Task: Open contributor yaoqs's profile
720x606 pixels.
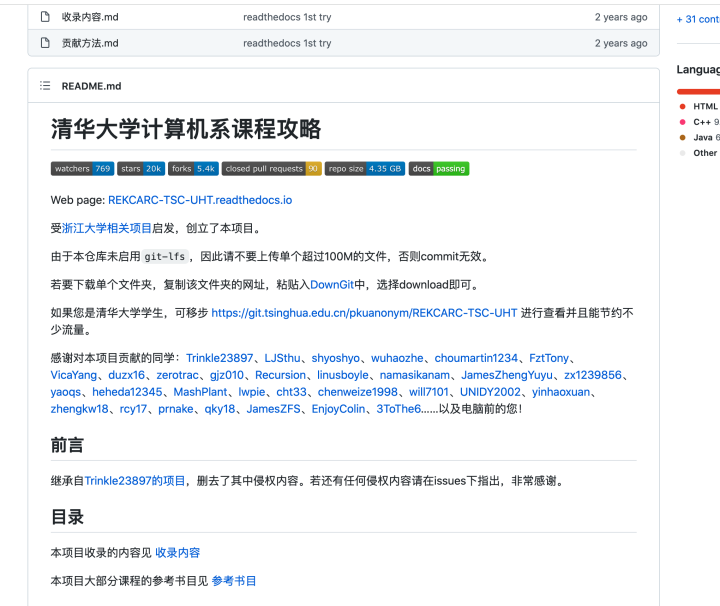Action: (x=66, y=392)
